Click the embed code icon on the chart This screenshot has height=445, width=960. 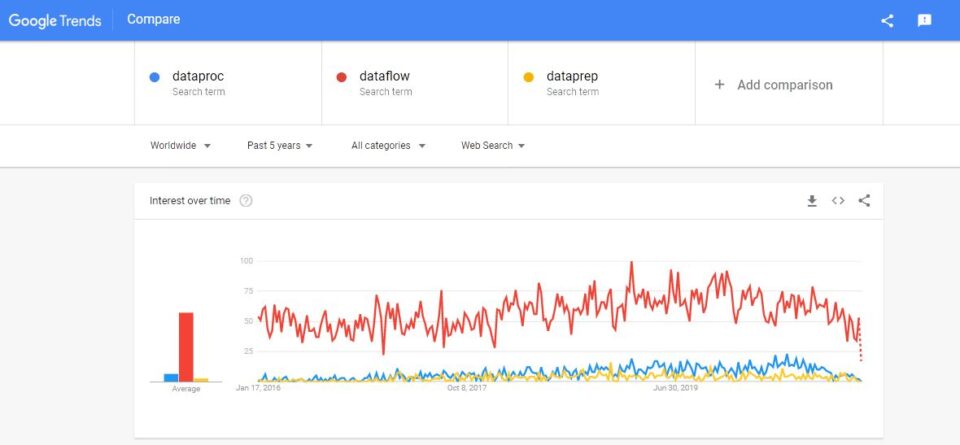point(838,201)
